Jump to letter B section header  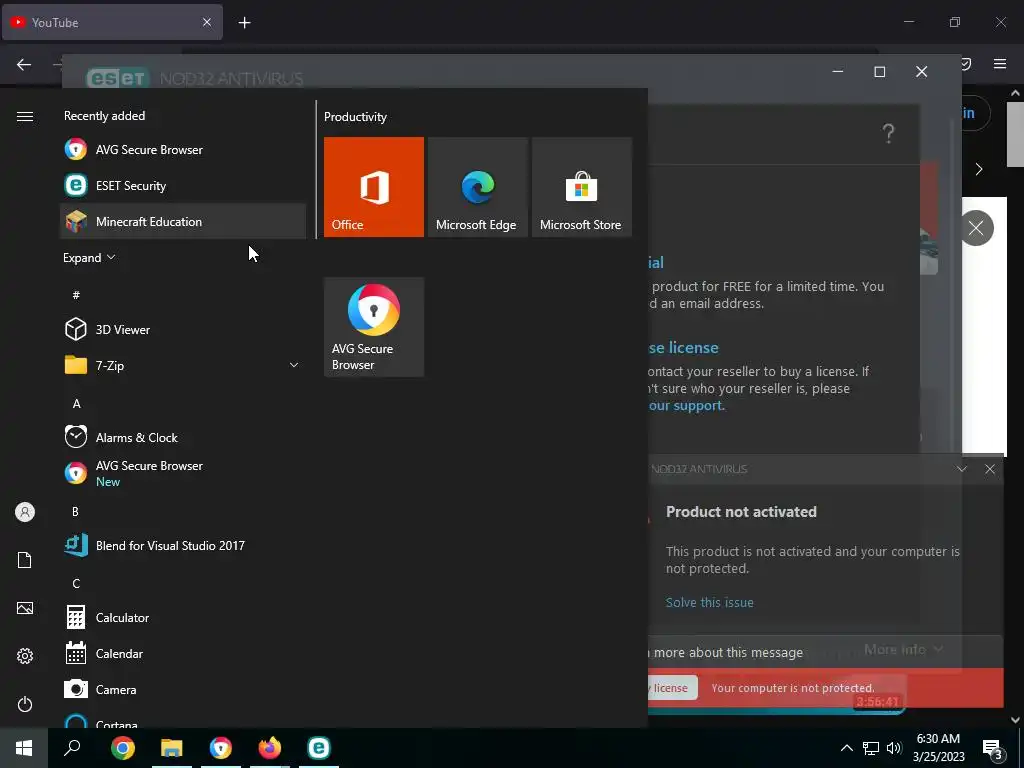tap(75, 511)
